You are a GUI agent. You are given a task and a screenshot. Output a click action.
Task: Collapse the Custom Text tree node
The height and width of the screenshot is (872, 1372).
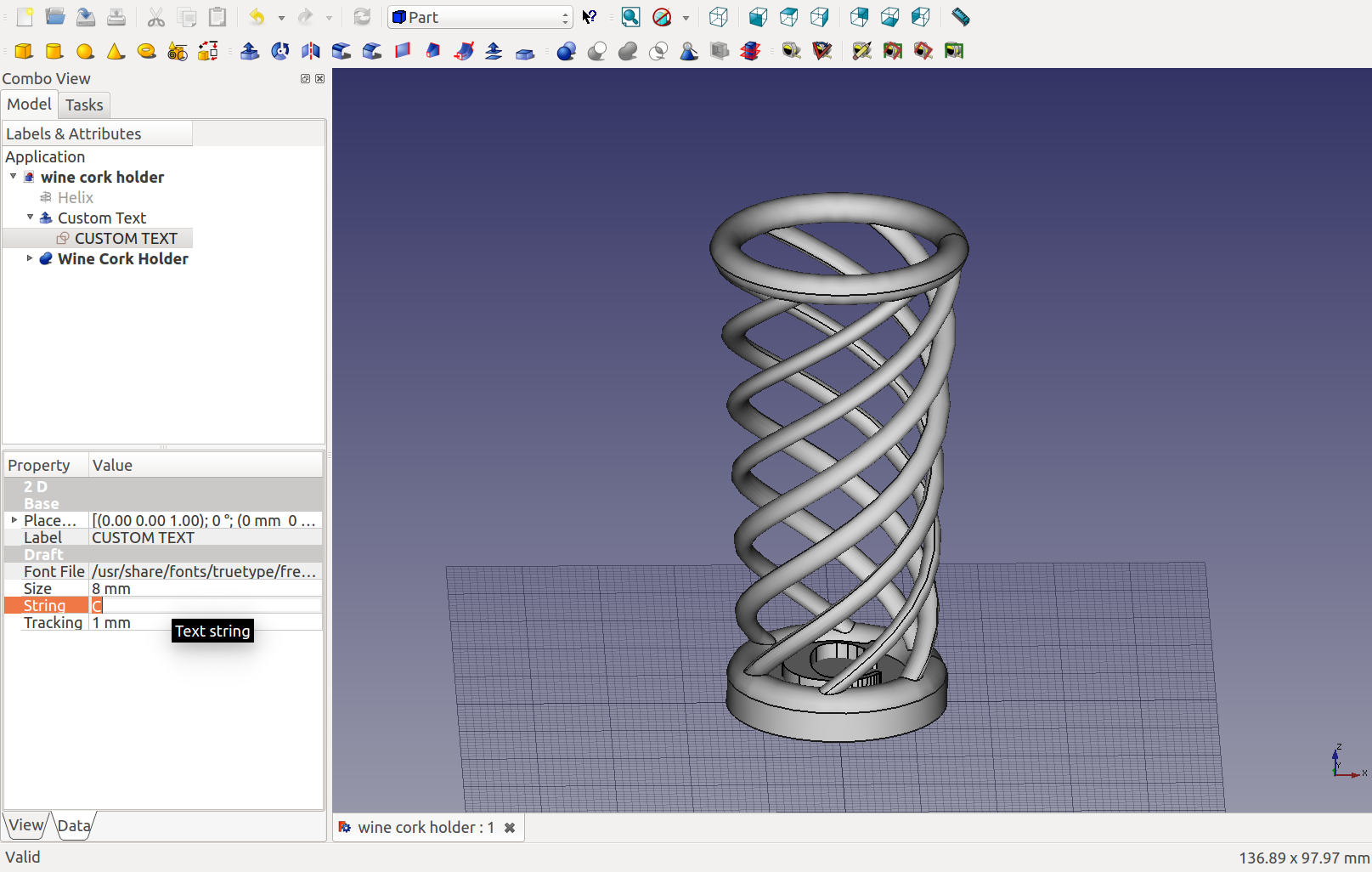pyautogui.click(x=30, y=217)
